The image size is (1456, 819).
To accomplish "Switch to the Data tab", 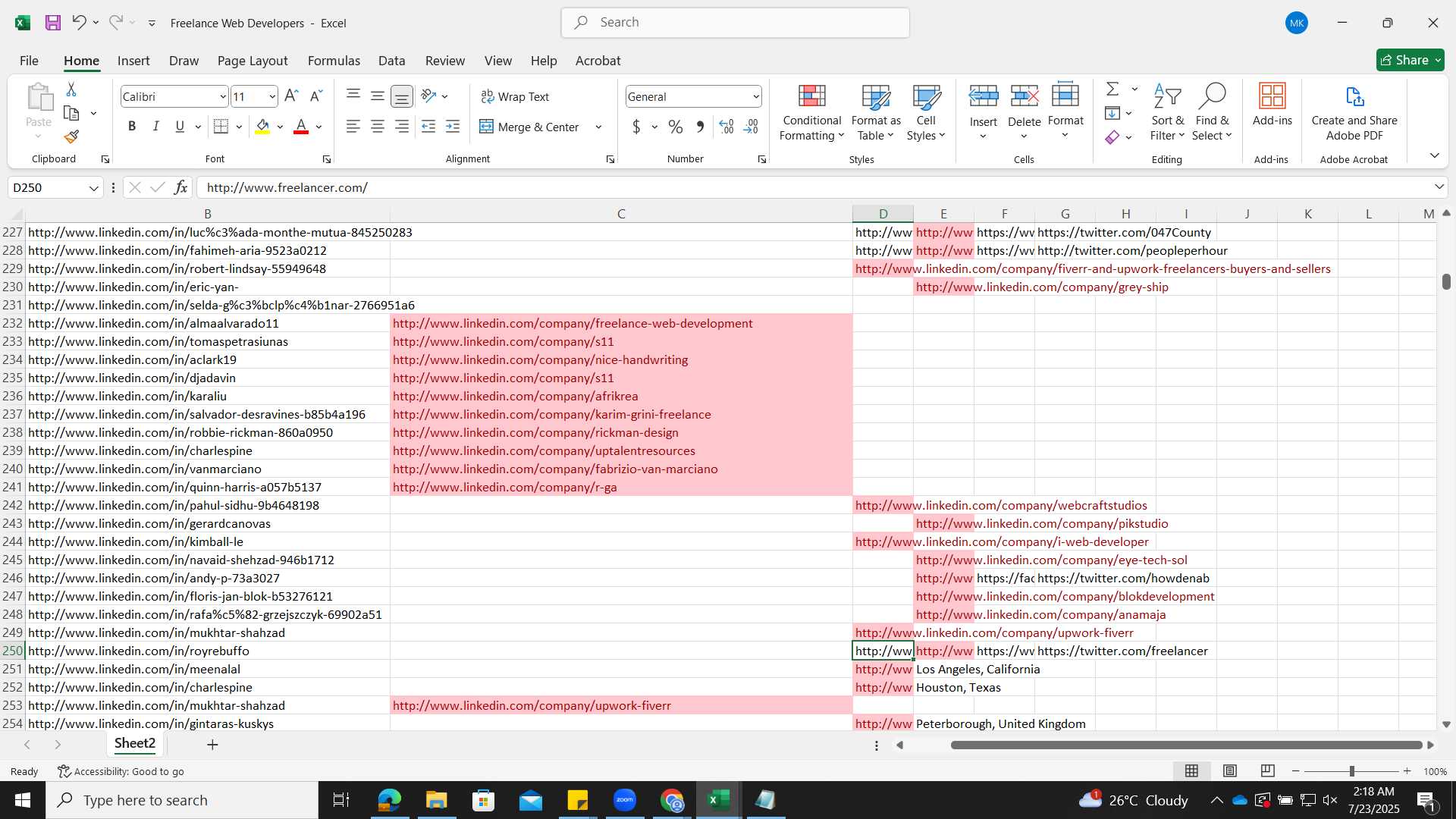I will (x=391, y=61).
